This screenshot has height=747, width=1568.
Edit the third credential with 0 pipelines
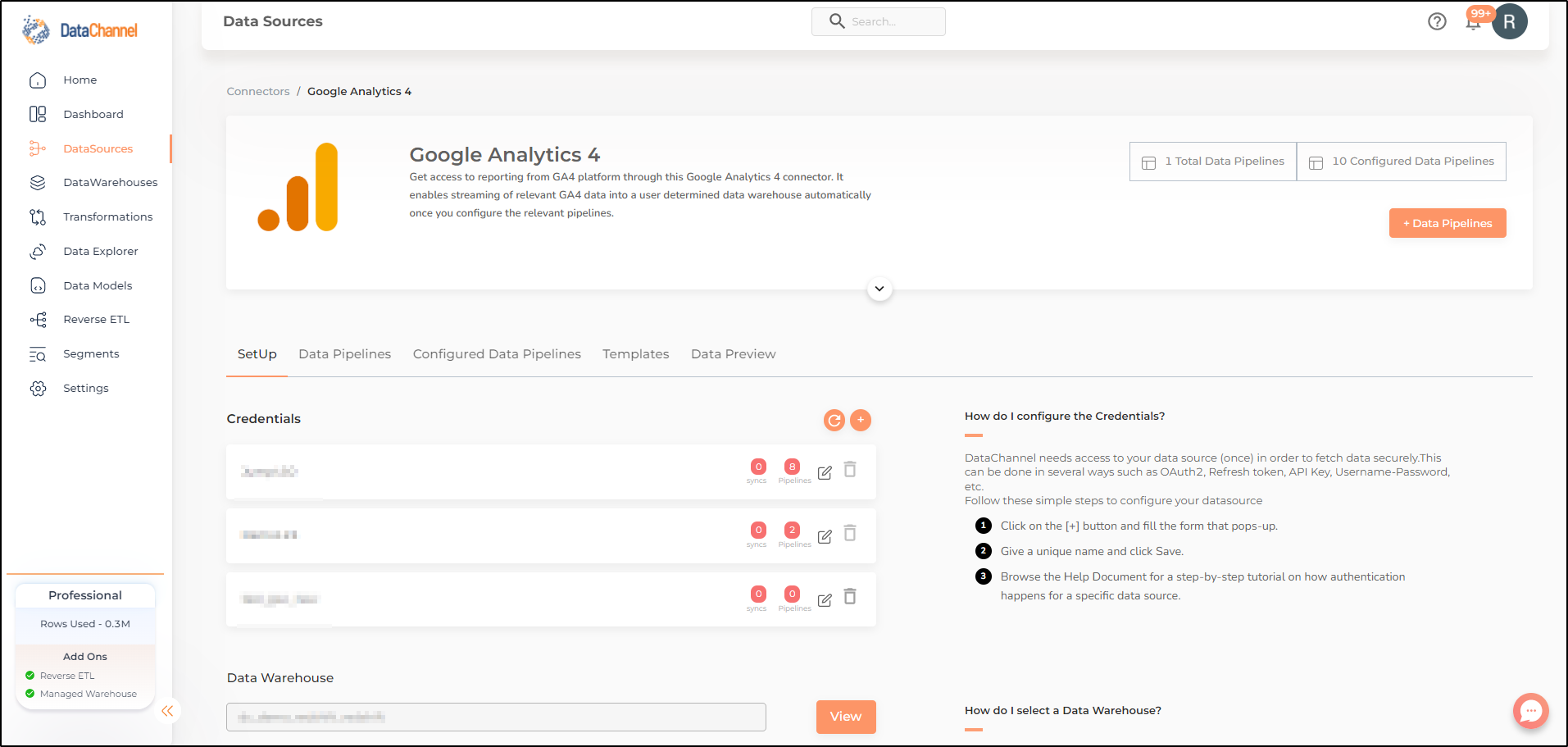click(825, 600)
